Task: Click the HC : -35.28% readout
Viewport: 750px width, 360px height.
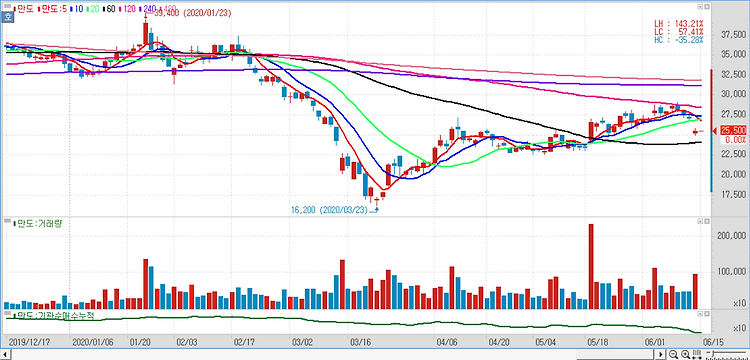Action: [679, 40]
